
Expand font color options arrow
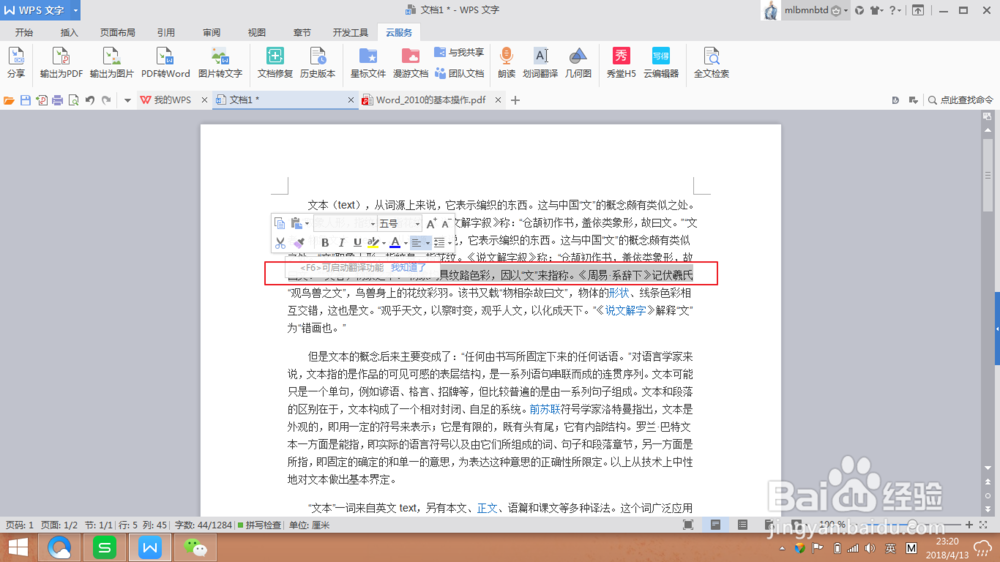click(x=406, y=242)
